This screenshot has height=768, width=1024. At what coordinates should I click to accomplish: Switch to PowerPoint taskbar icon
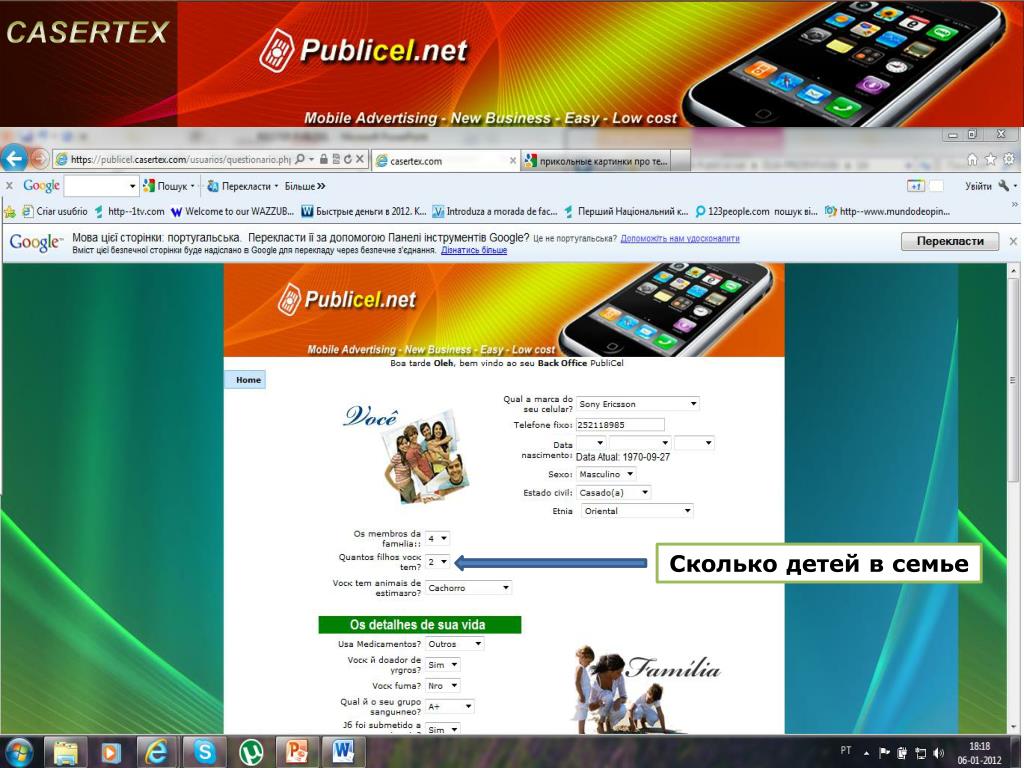coord(297,752)
